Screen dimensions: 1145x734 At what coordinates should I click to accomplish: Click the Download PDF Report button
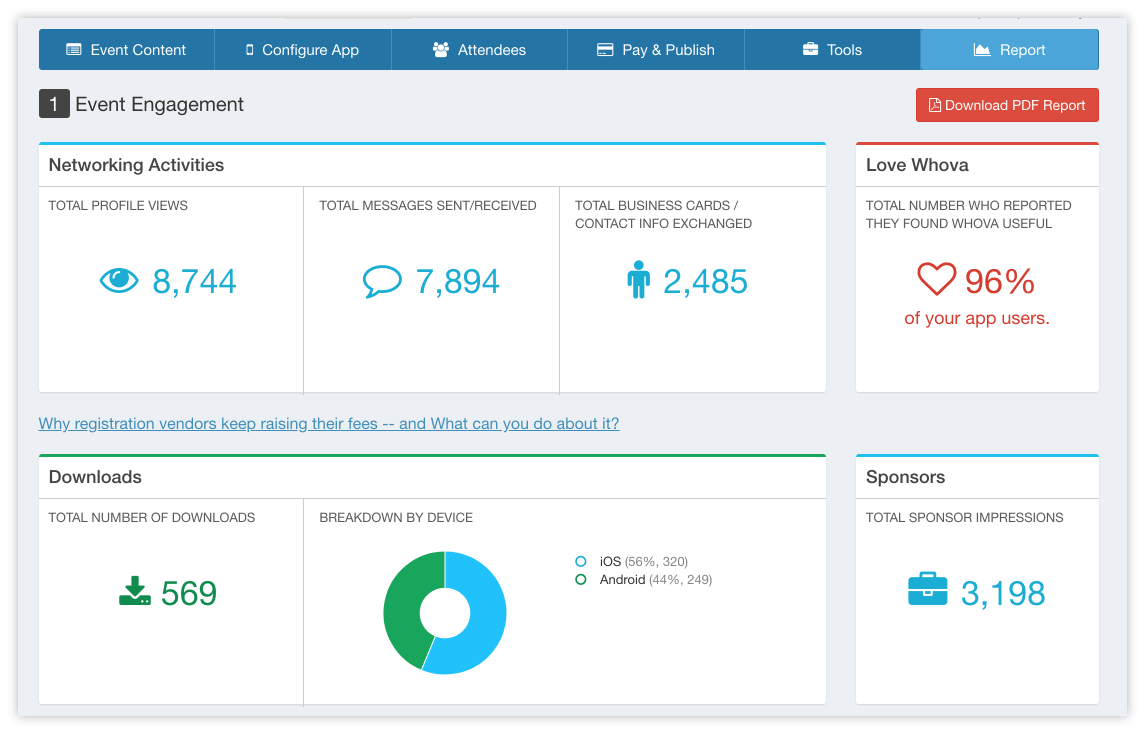pyautogui.click(x=1007, y=104)
